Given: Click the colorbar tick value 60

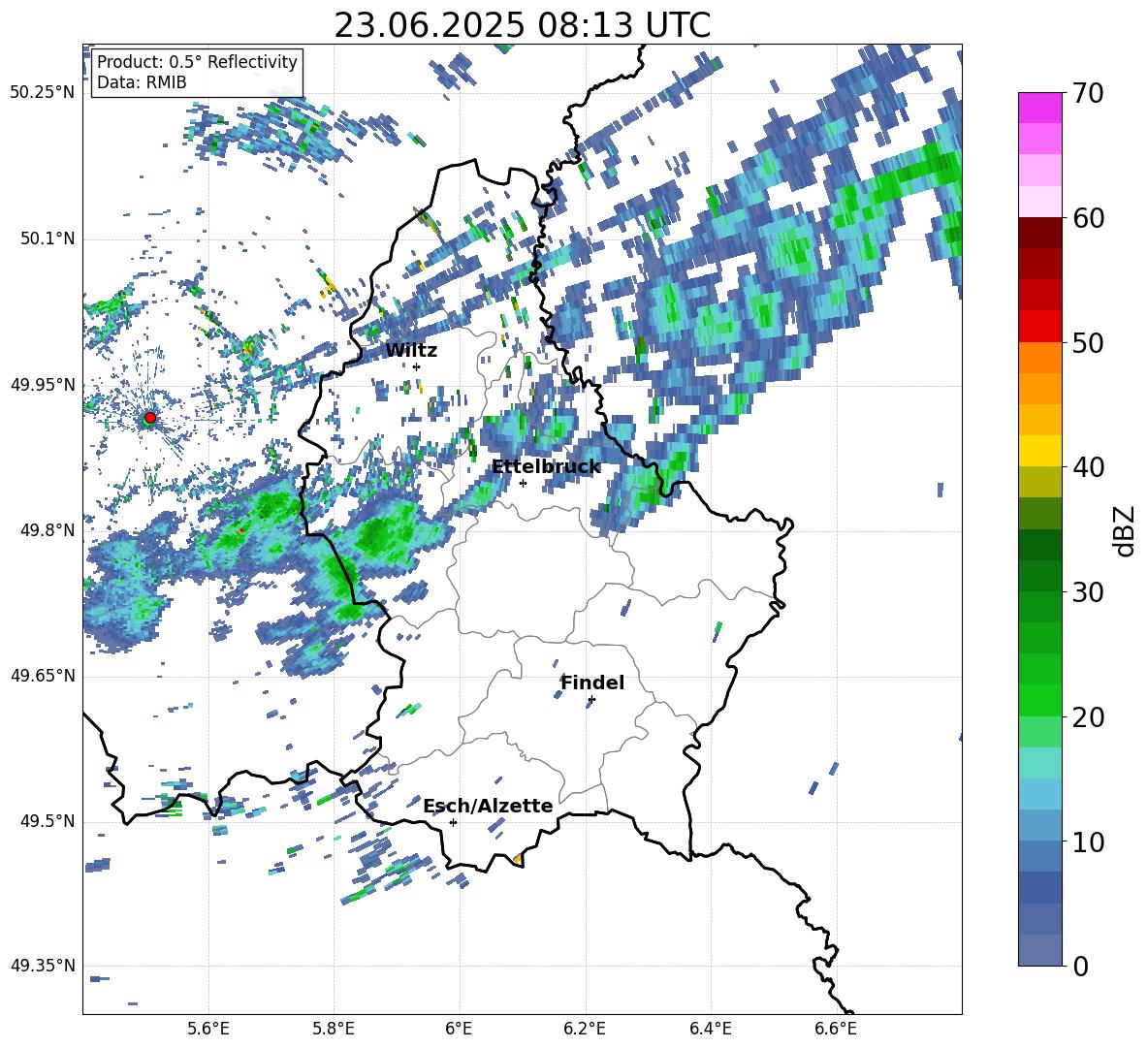Looking at the screenshot, I should pyautogui.click(x=1089, y=218).
